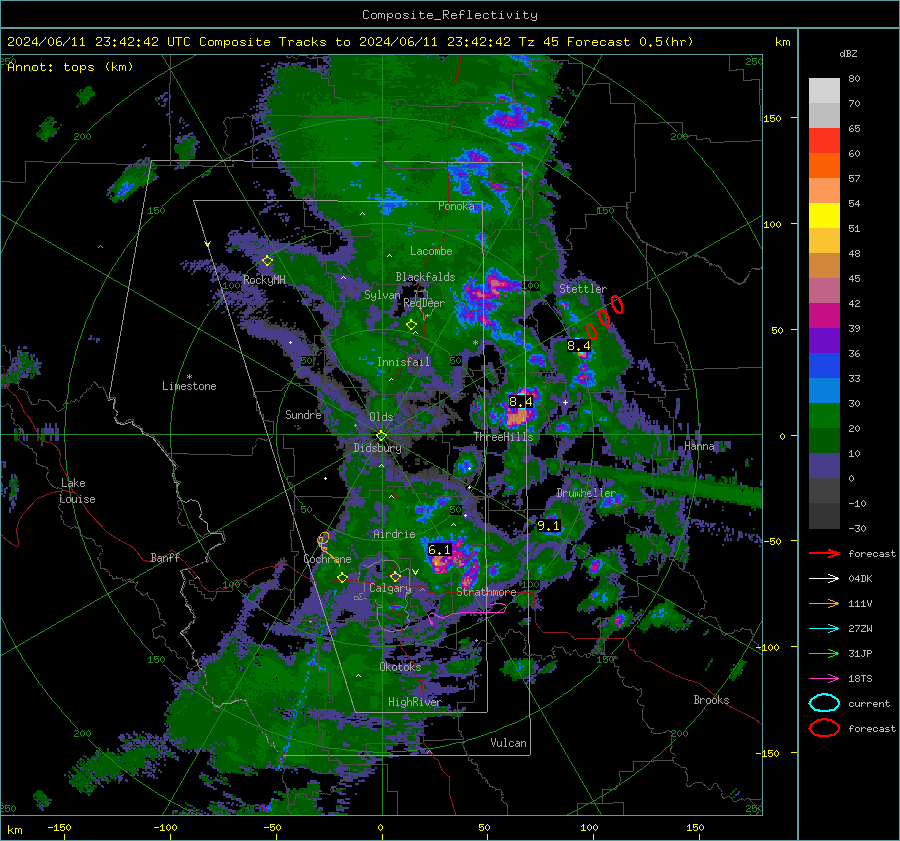This screenshot has width=900, height=841.
Task: Click the Innisfail city label
Action: 403,362
